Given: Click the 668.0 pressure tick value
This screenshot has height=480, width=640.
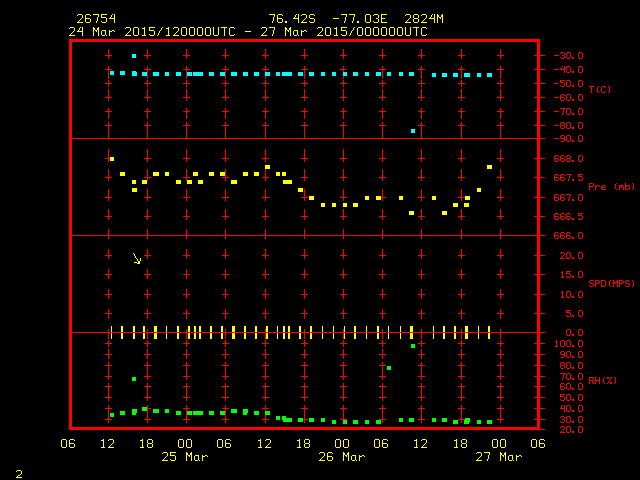Looking at the screenshot, I should [x=568, y=158].
